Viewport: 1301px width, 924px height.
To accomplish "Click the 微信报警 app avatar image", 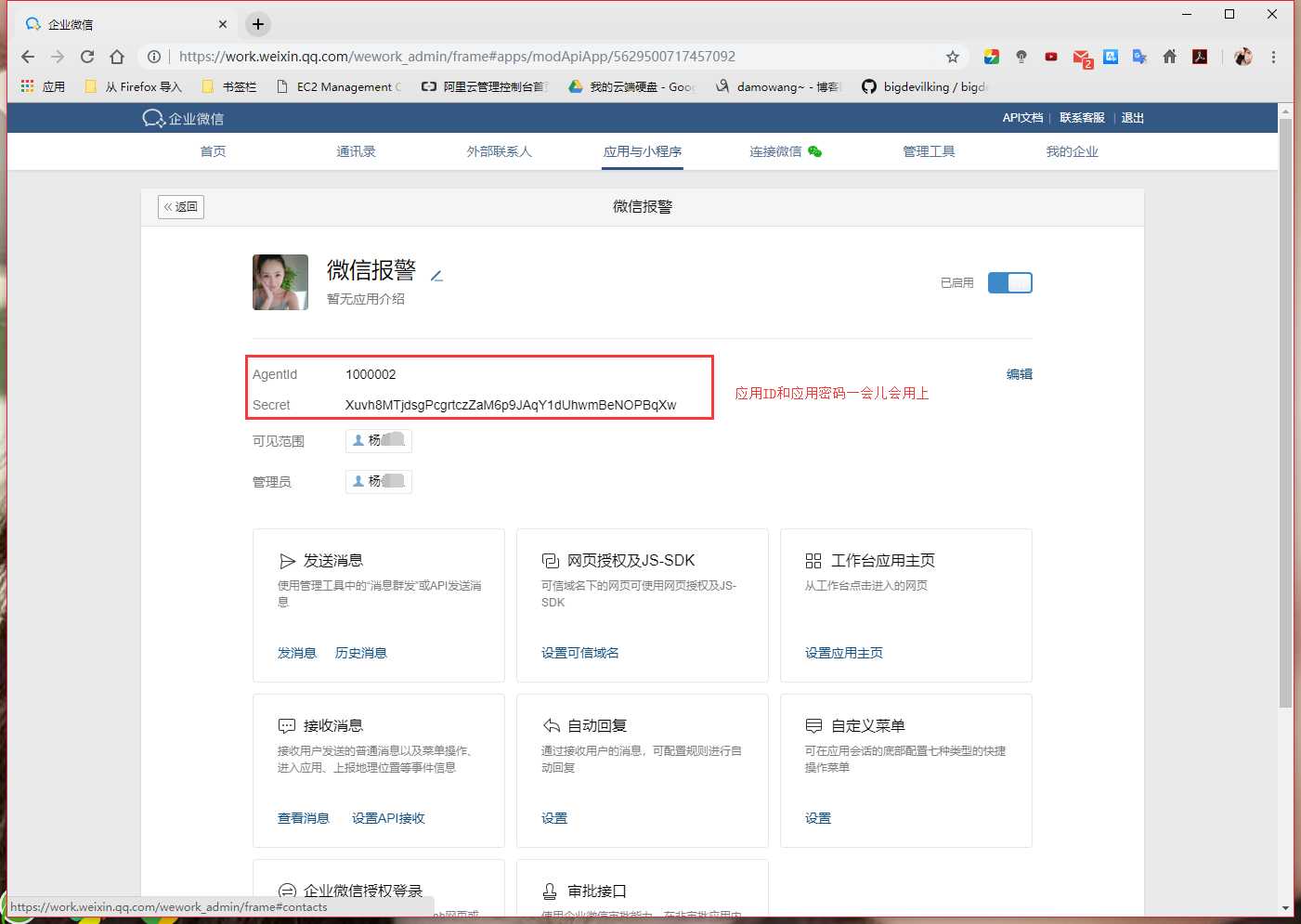I will (x=280, y=282).
